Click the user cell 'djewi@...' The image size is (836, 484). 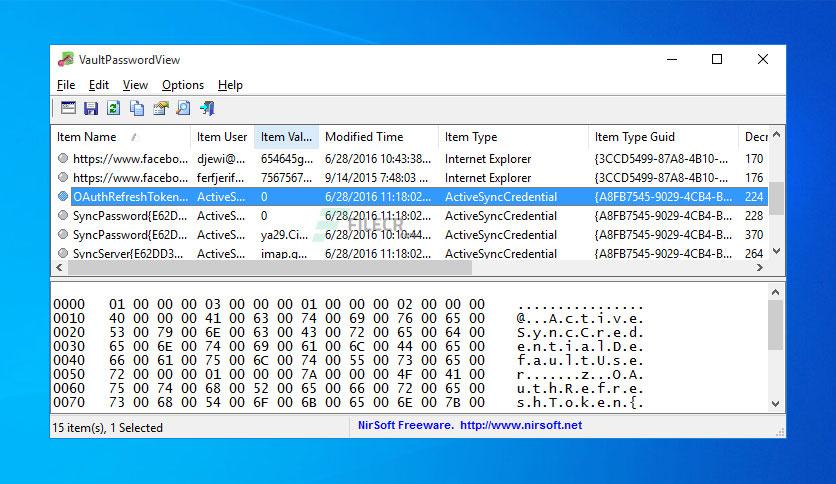221,159
